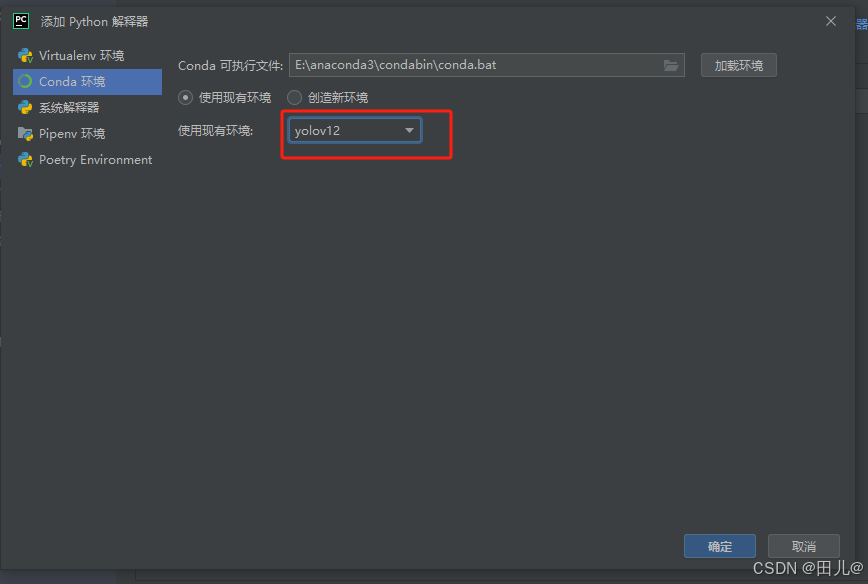Select the 创造新环境 radio button
Screen dimensions: 868x584
(x=294, y=96)
